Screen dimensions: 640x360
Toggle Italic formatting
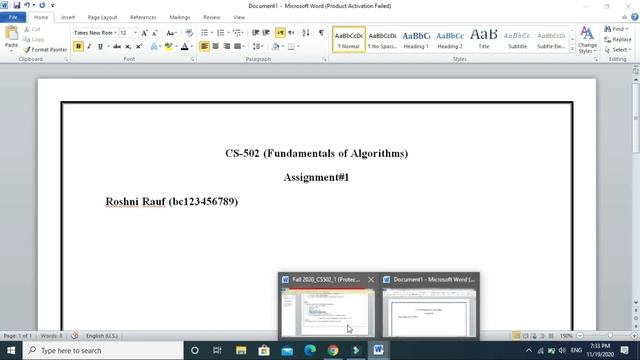point(89,46)
